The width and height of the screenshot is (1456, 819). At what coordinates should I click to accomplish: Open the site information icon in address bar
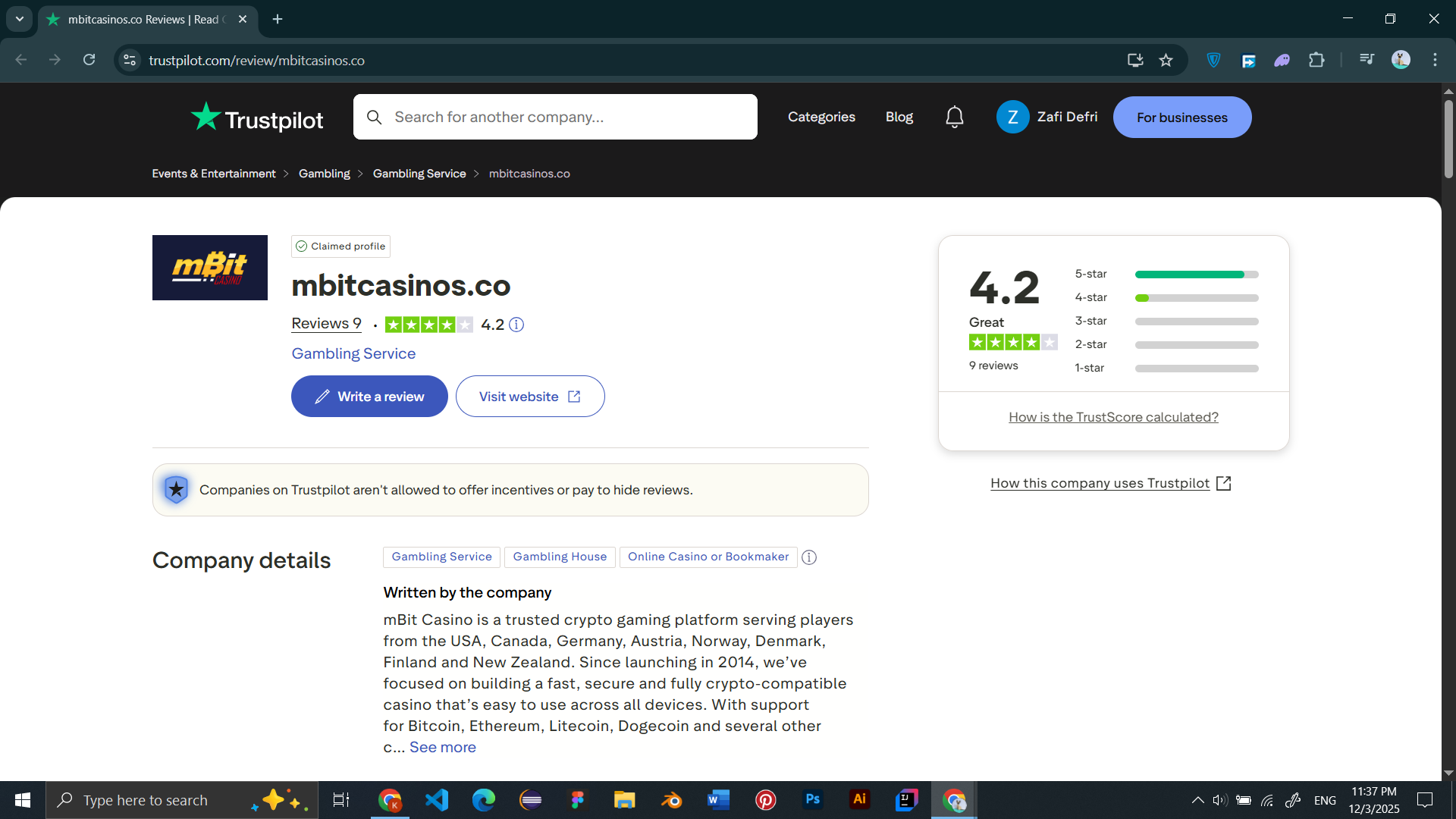pyautogui.click(x=130, y=60)
